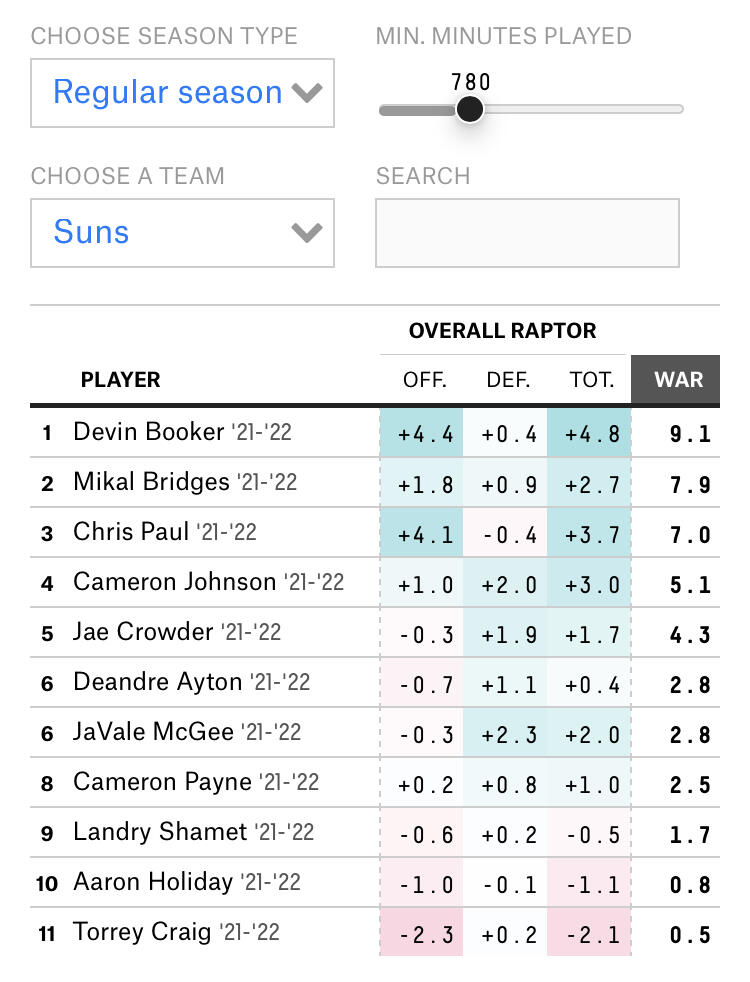Focus the player search box

pos(527,233)
